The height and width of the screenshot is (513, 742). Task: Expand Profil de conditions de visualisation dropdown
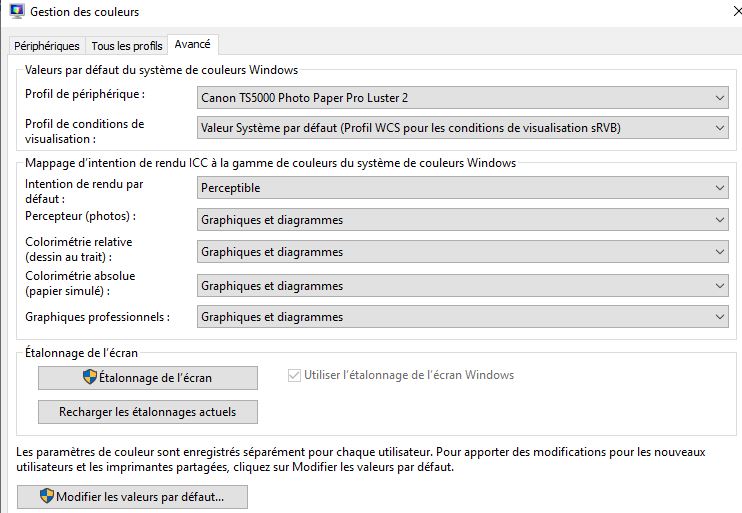pyautogui.click(x=463, y=128)
